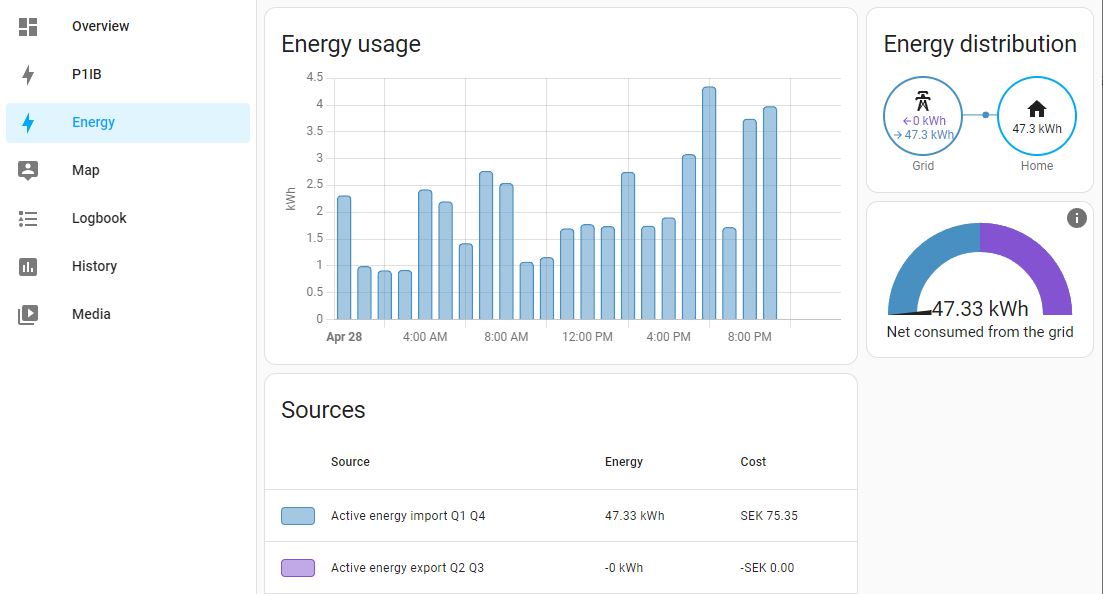Image resolution: width=1103 pixels, height=594 pixels.
Task: Open the Map sidebar icon
Action: [x=28, y=170]
